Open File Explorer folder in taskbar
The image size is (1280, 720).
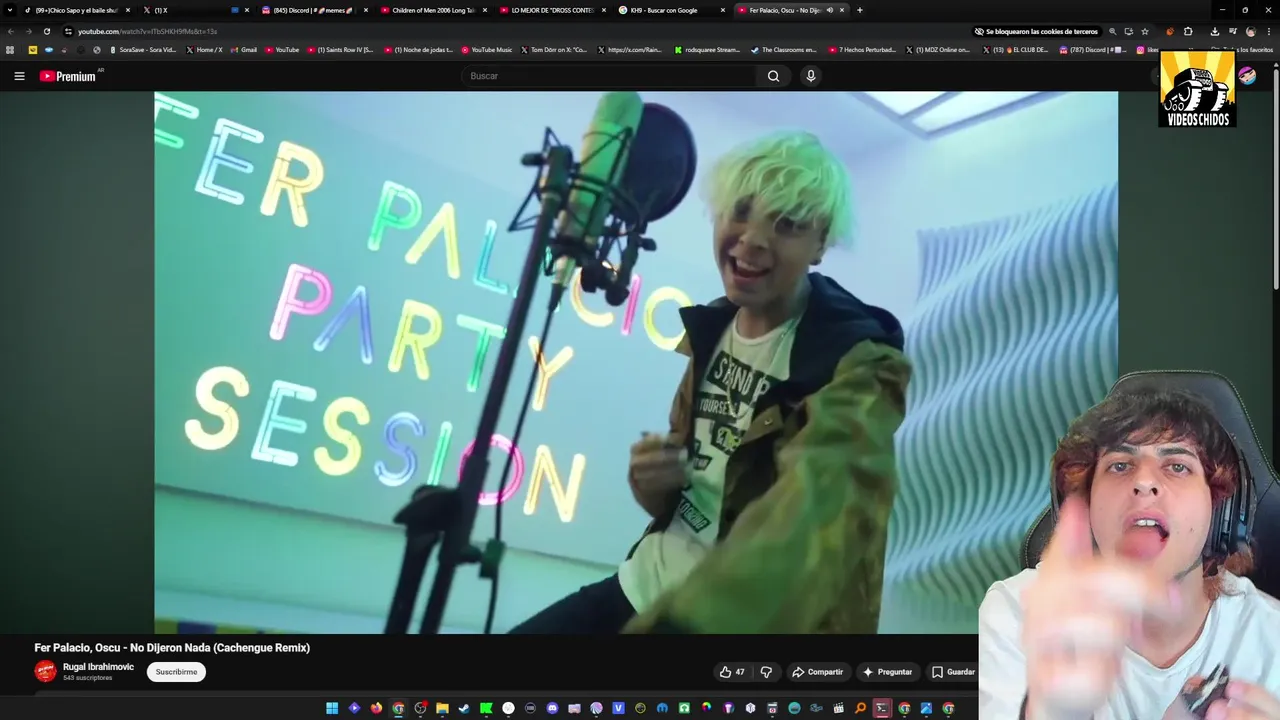pyautogui.click(x=442, y=708)
